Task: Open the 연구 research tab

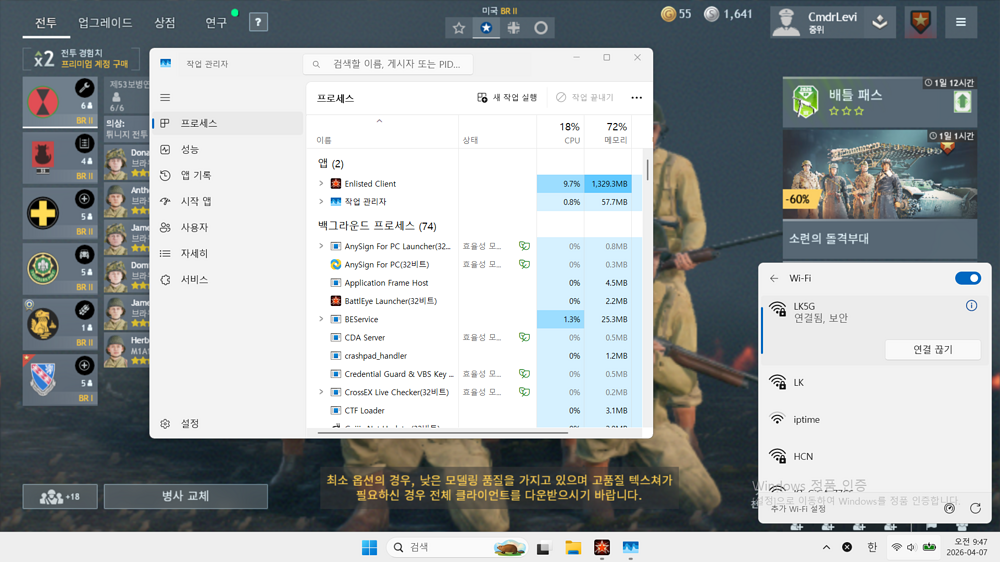Action: [x=216, y=23]
